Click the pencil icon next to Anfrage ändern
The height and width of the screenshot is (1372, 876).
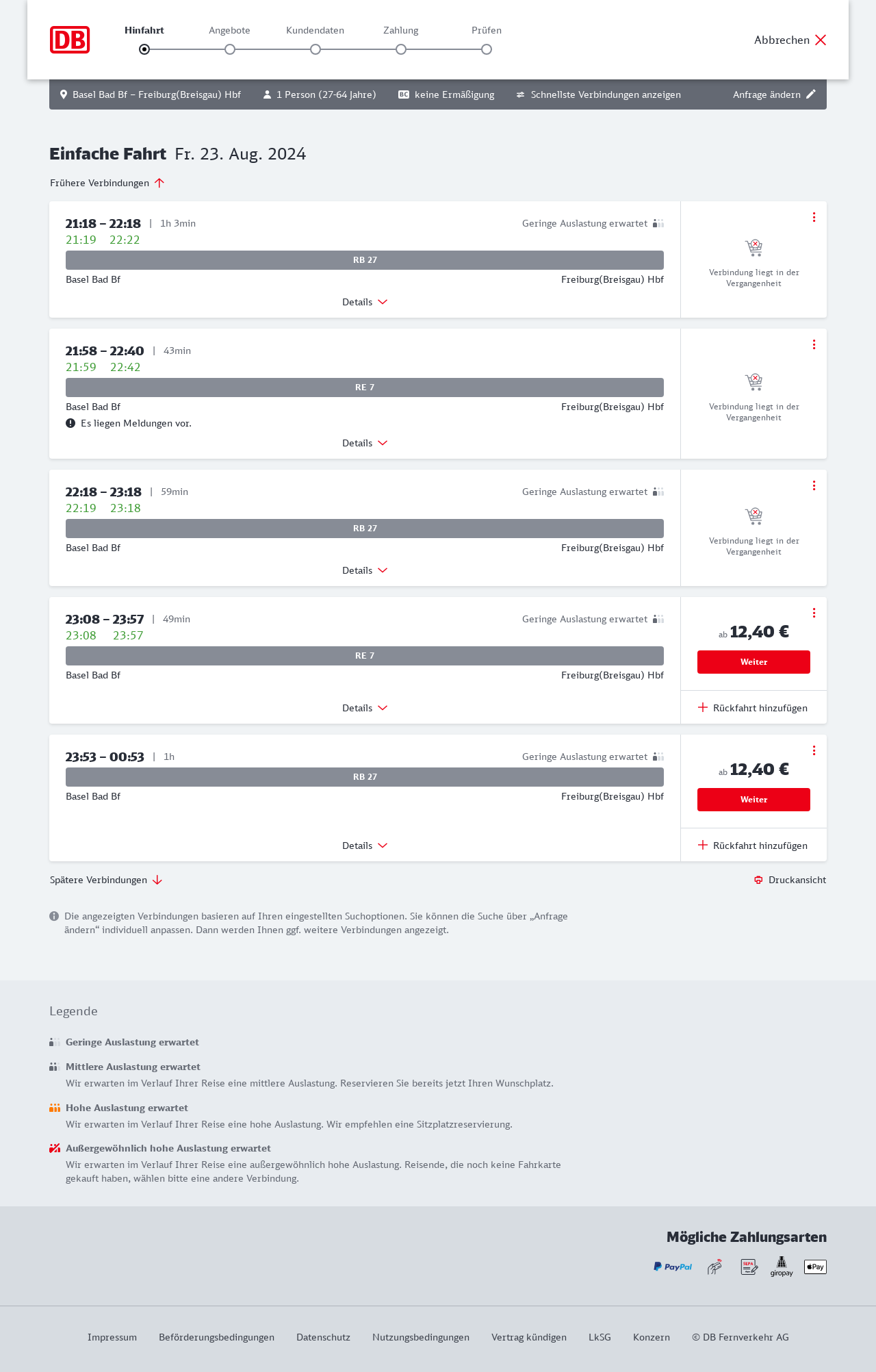(x=811, y=94)
